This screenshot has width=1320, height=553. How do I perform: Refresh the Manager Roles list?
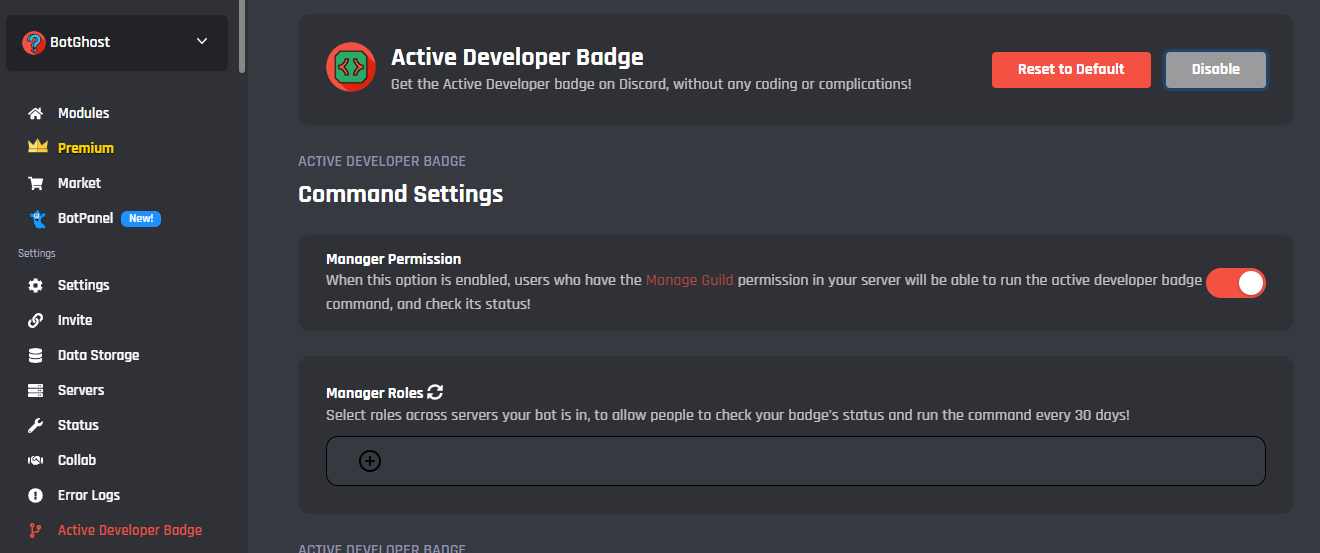click(x=435, y=392)
